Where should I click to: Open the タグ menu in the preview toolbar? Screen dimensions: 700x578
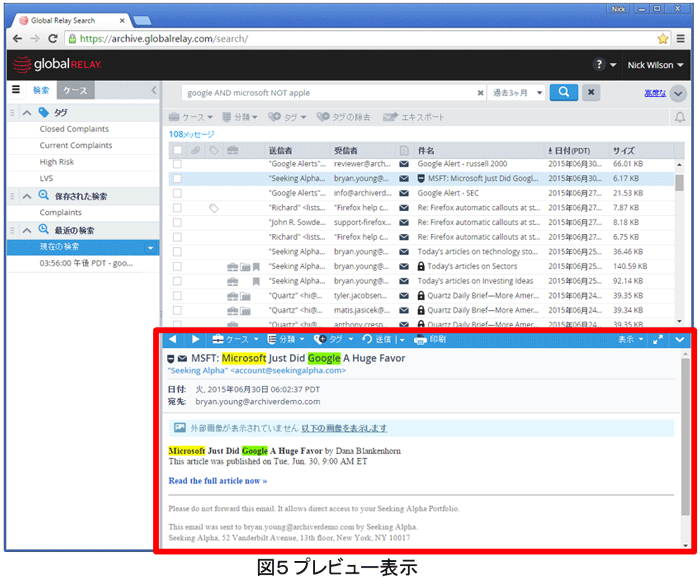pyautogui.click(x=333, y=339)
